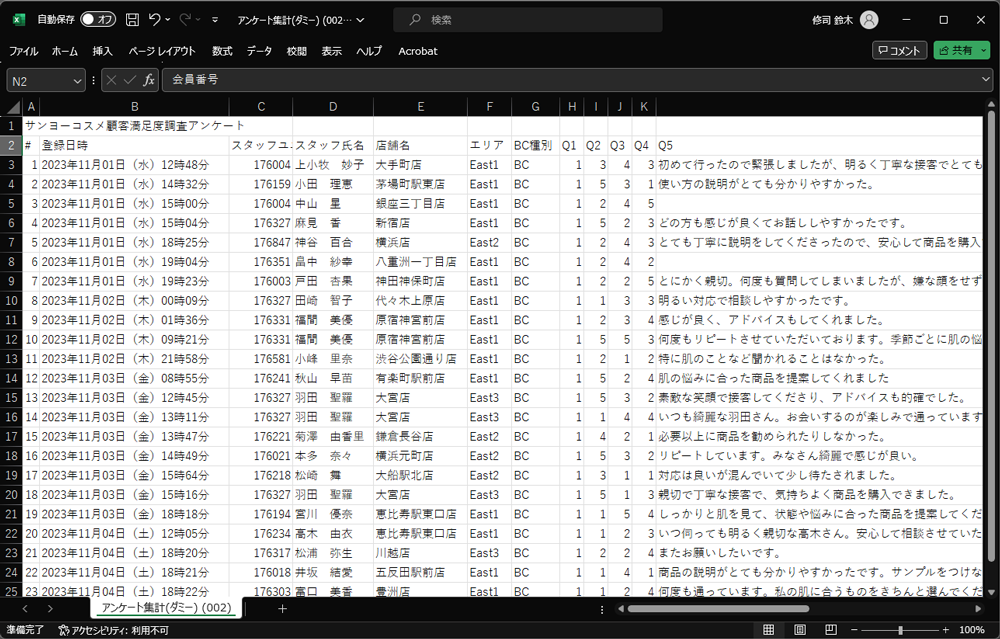Toggle the 自動保存 AutoSave switch
The width and height of the screenshot is (1000, 639).
click(97, 20)
